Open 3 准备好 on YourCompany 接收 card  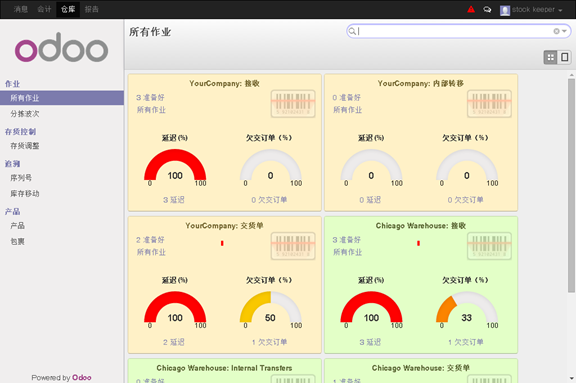tap(150, 98)
